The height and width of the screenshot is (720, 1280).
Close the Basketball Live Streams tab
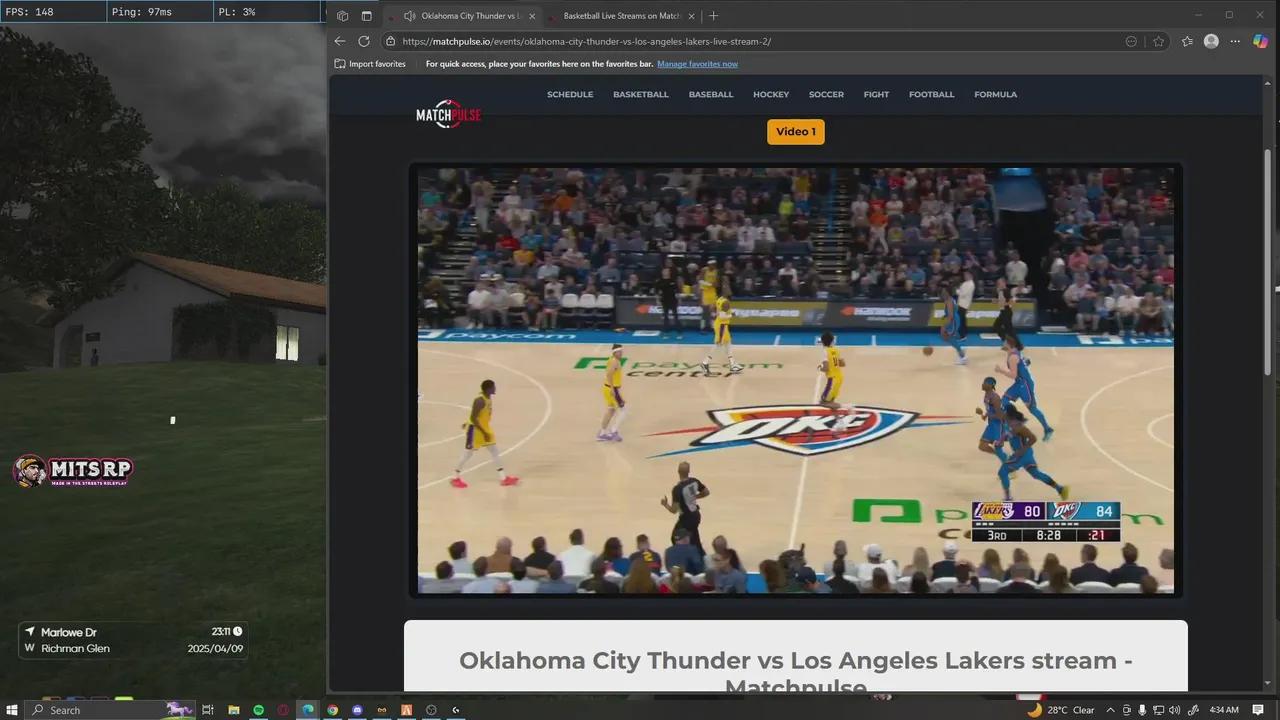tap(692, 16)
